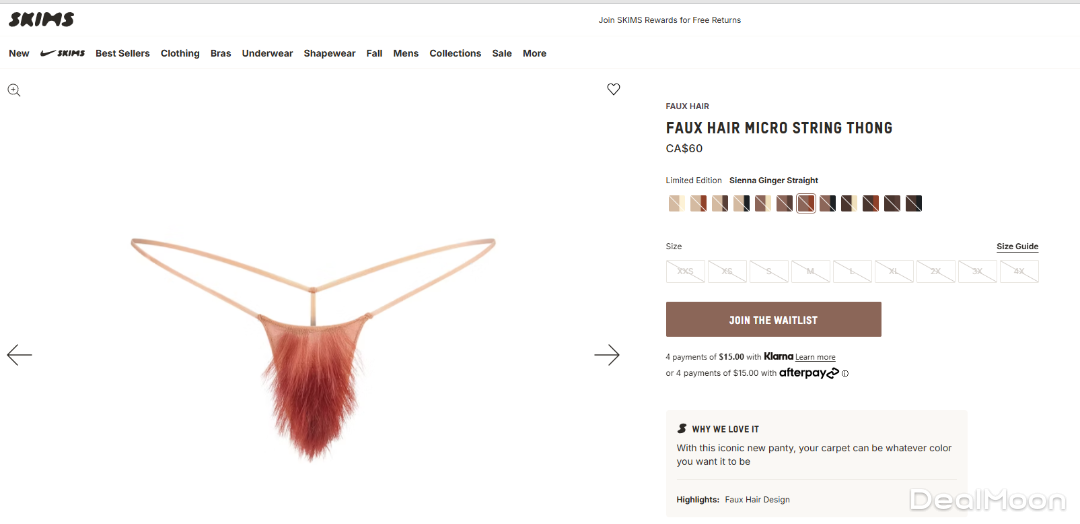Viewport: 1080px width, 524px height.
Task: Select size XXS
Action: click(685, 271)
